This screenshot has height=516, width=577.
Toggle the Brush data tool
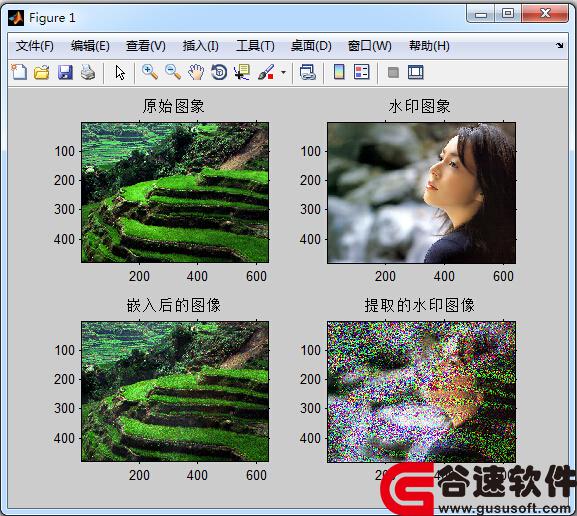266,72
